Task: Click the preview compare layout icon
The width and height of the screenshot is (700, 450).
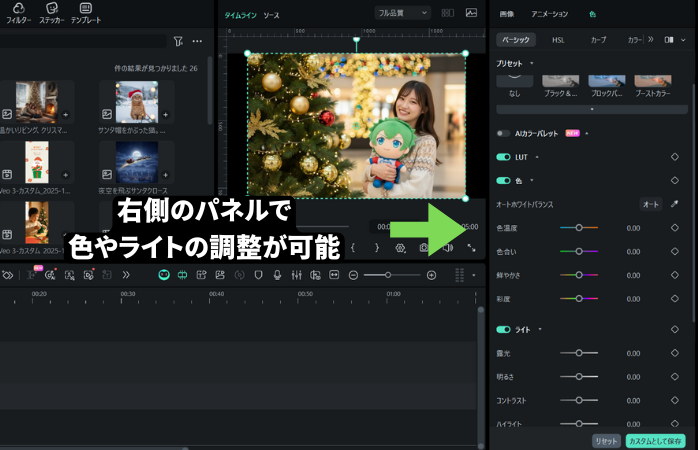Action: [448, 13]
